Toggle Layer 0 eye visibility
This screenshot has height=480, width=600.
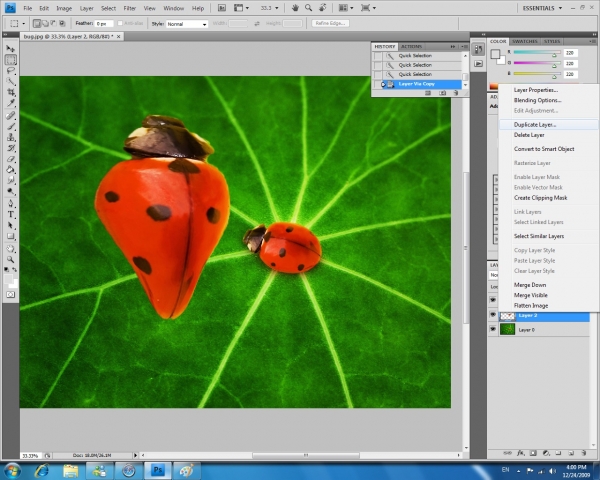(493, 329)
